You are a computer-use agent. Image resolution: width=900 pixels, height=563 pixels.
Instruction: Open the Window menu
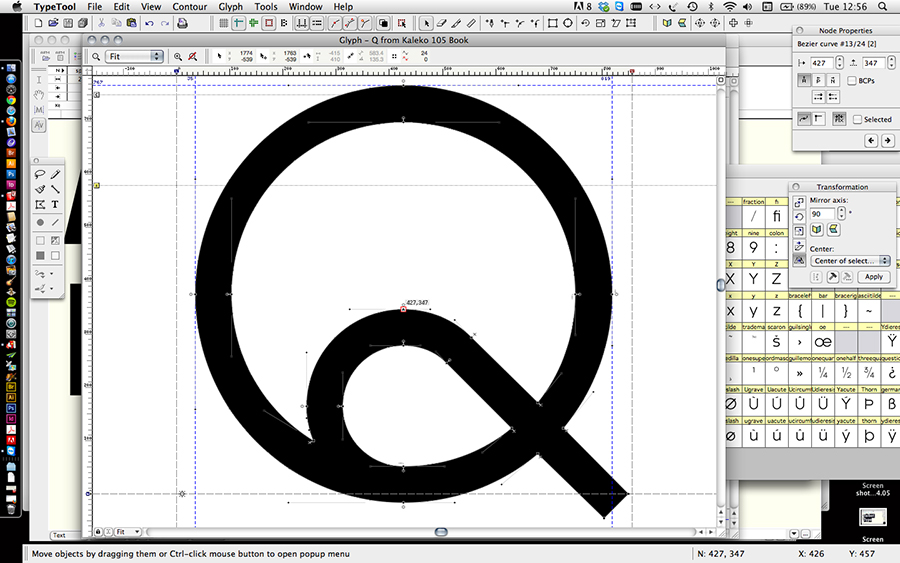click(x=305, y=6)
